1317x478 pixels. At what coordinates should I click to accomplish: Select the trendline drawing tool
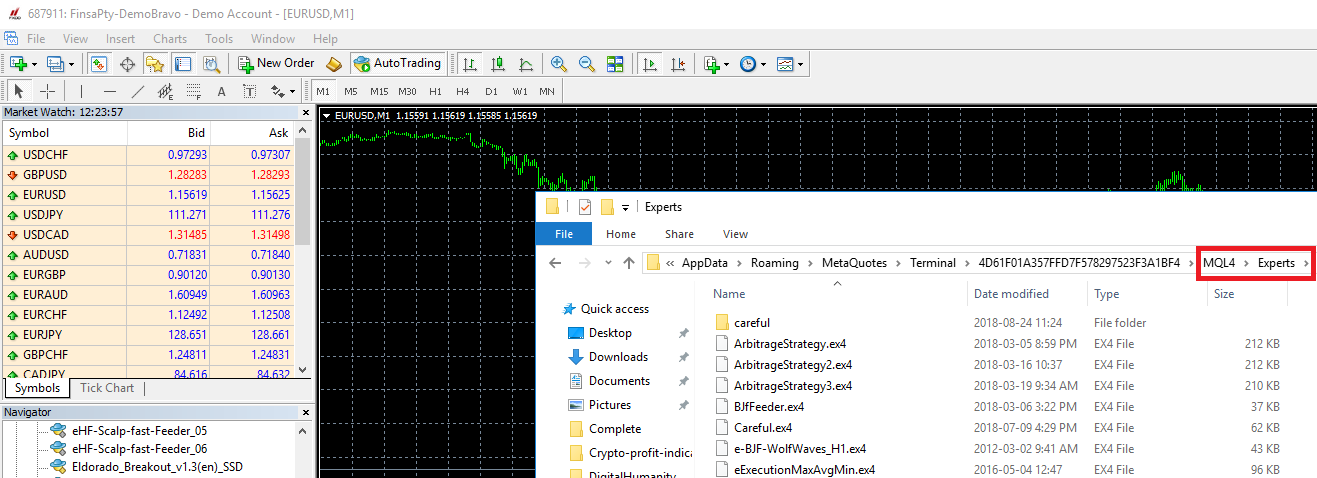pos(138,91)
